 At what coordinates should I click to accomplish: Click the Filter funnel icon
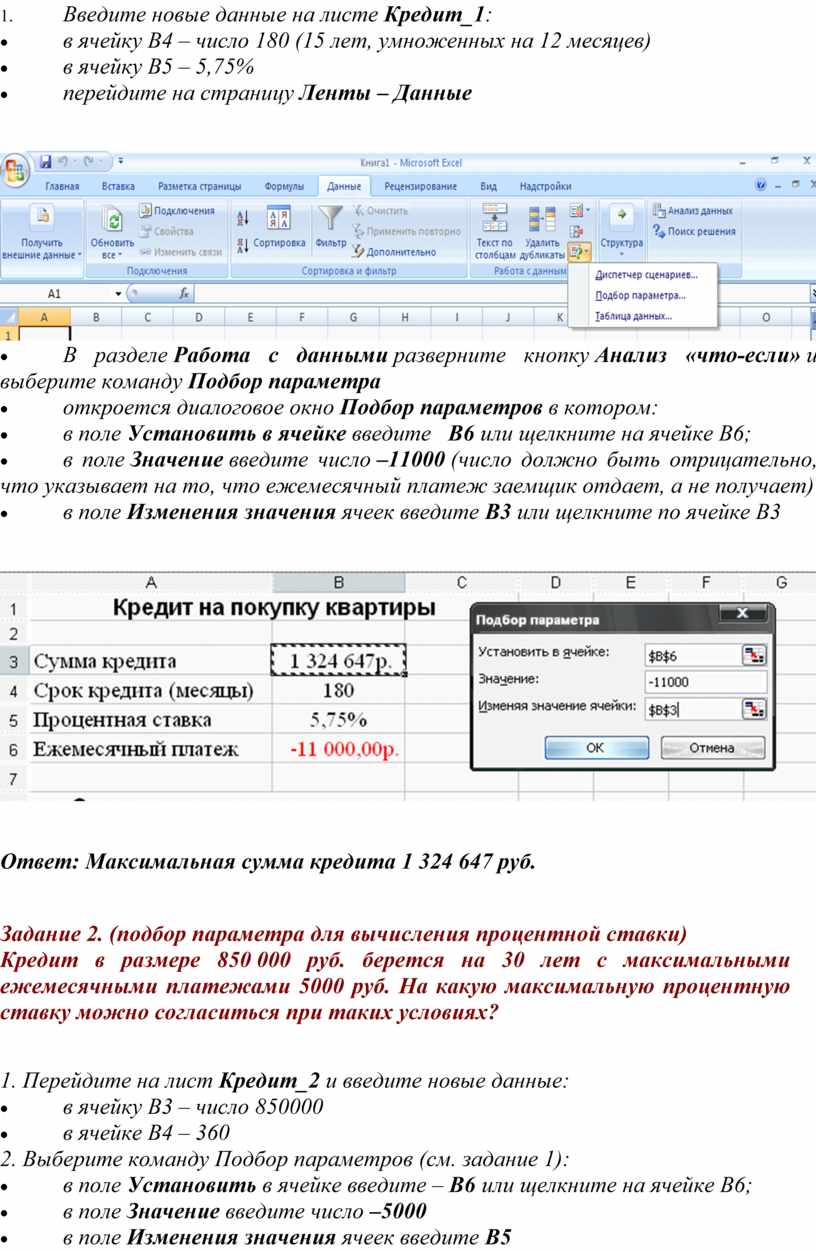[329, 219]
